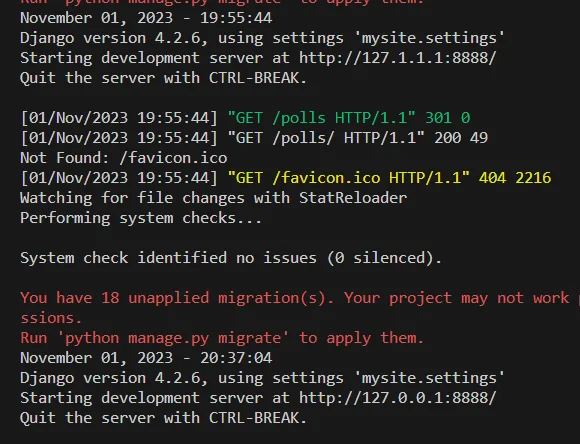580x444 pixels.
Task: Click the green GET /polls 301 log line
Action: (246, 118)
